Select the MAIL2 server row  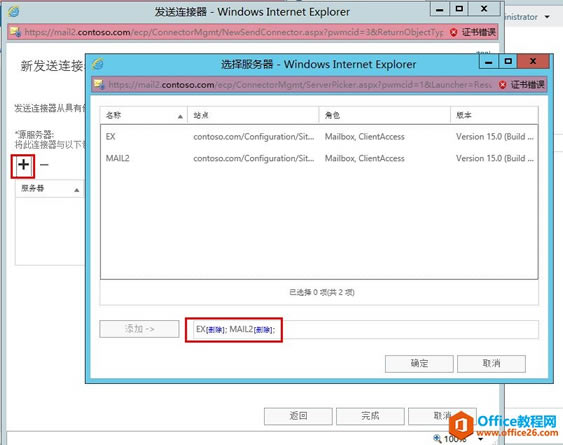coord(319,158)
